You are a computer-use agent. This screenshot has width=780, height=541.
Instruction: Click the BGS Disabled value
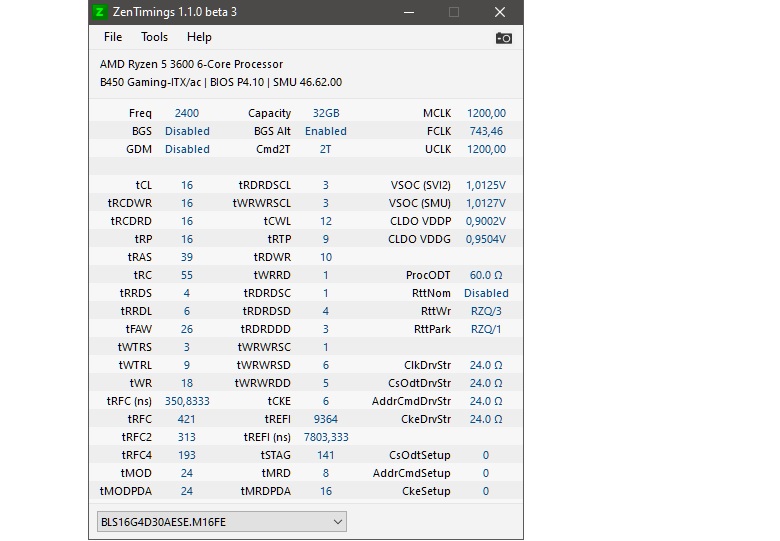coord(187,131)
